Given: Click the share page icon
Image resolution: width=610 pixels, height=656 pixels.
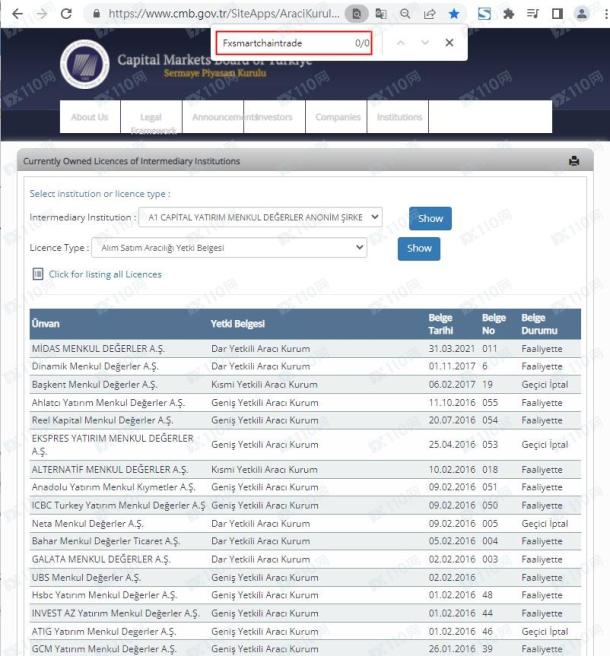Looking at the screenshot, I should pyautogui.click(x=429, y=14).
